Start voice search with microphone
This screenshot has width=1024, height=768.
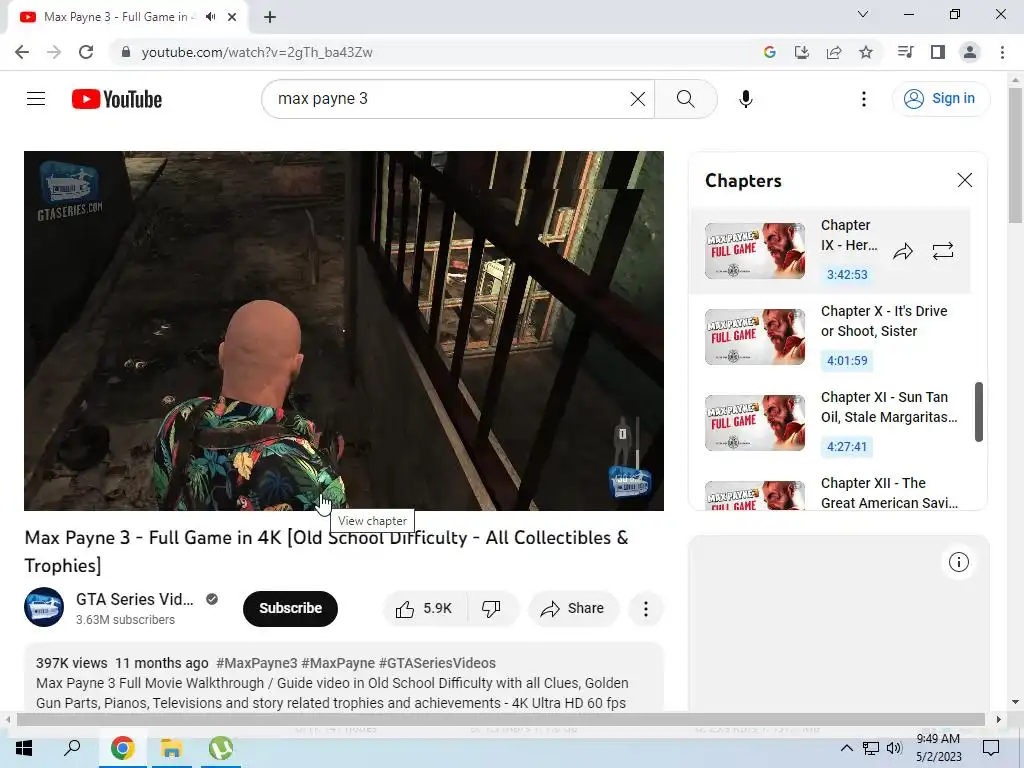point(745,99)
